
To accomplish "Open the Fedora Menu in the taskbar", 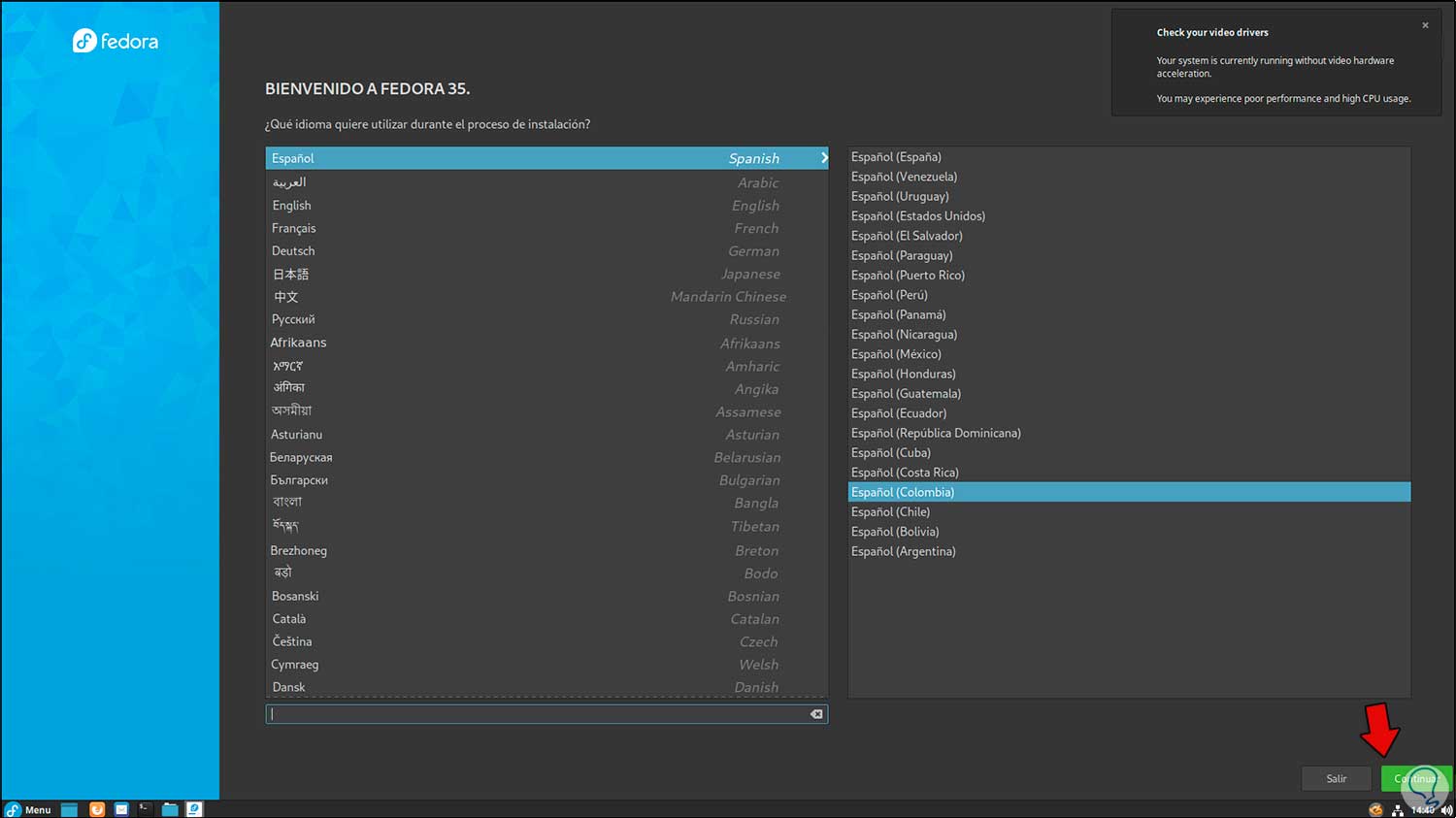I will (27, 809).
